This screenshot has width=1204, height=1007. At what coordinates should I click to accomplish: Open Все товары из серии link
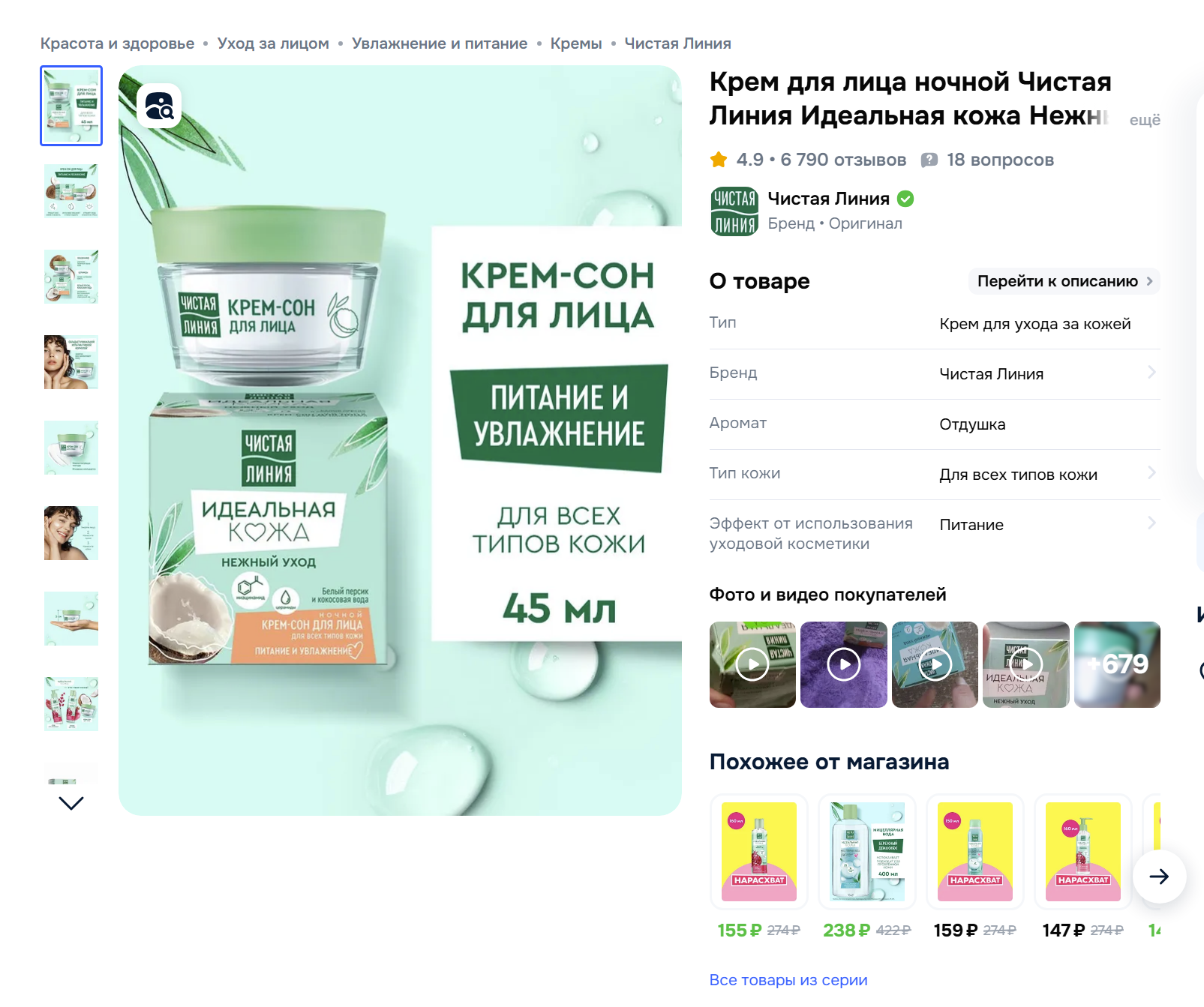788,980
